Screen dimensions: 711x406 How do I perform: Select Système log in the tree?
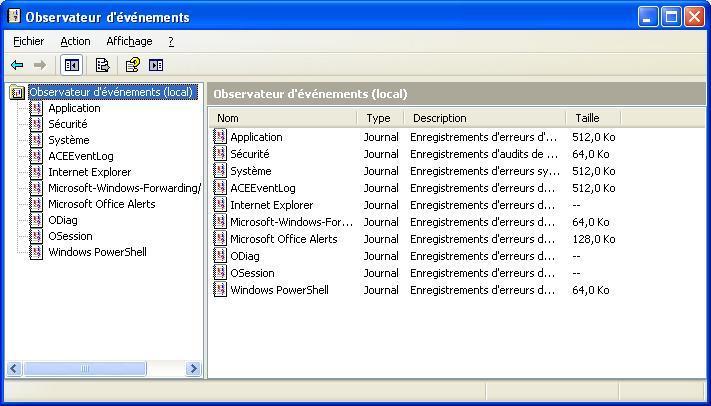tap(69, 140)
